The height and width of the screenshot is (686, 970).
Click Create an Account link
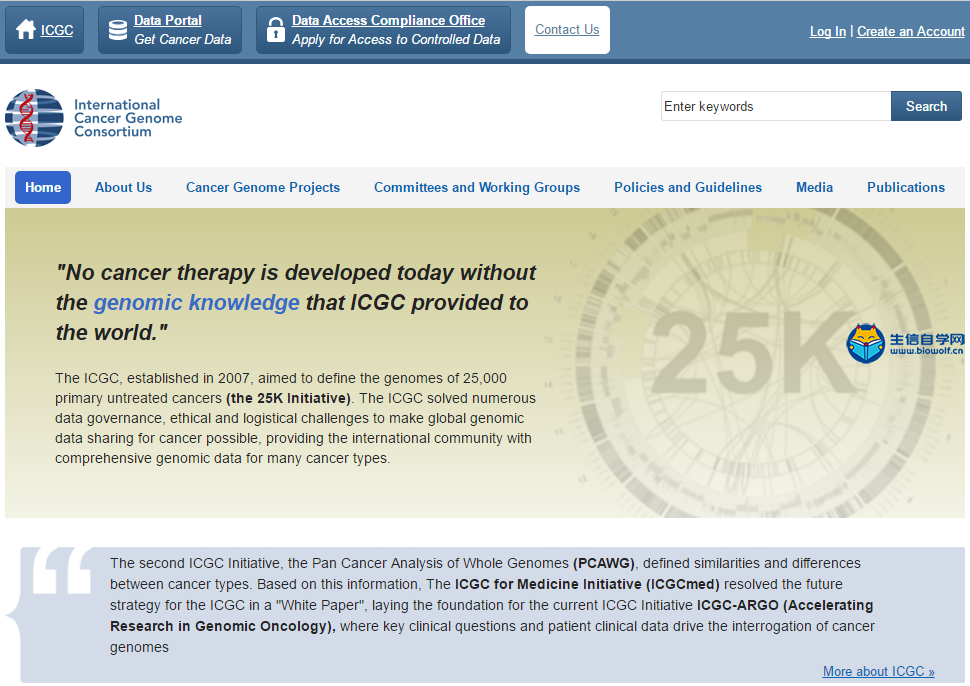[x=911, y=32]
